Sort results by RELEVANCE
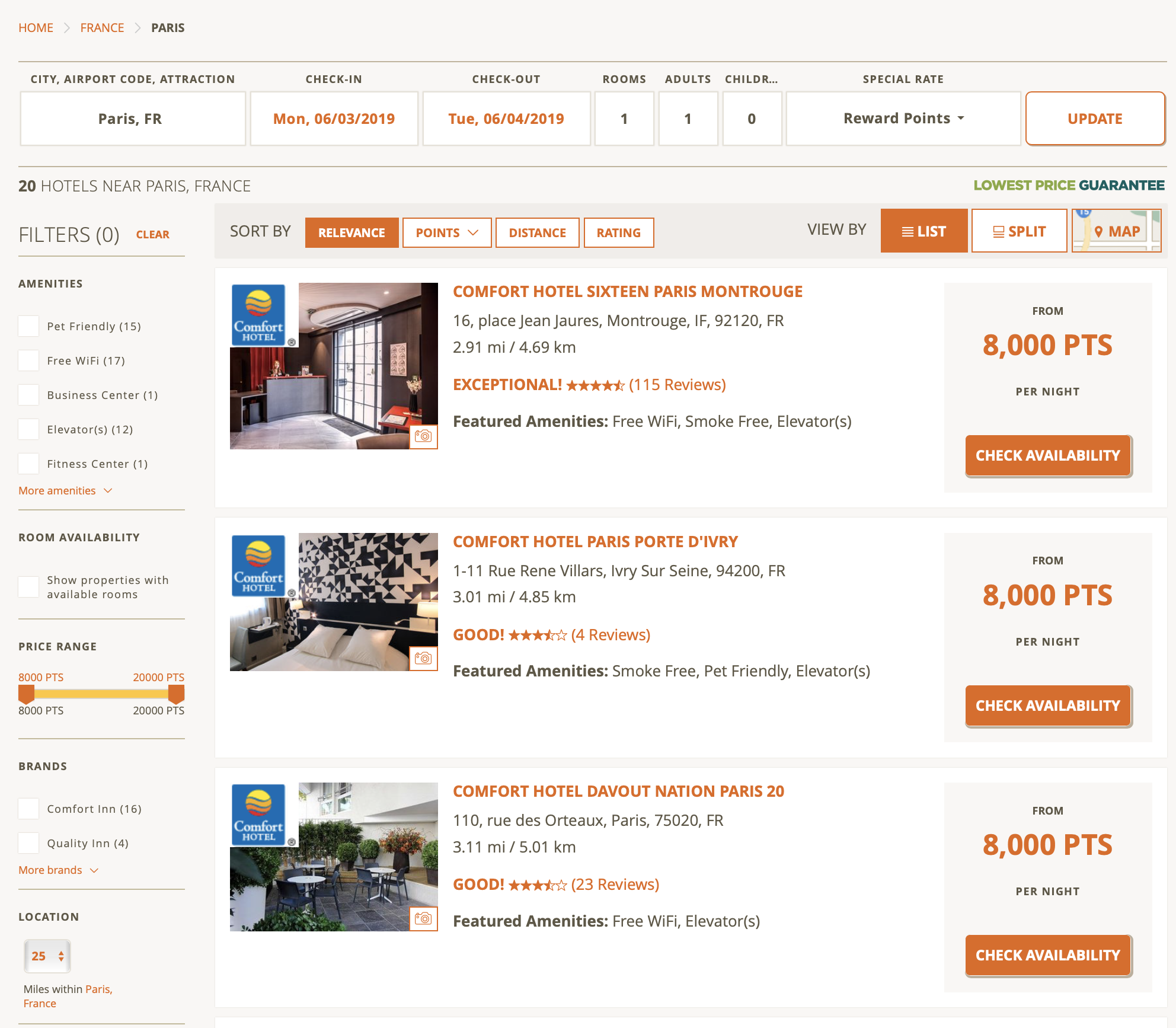1176x1028 pixels. 351,232
